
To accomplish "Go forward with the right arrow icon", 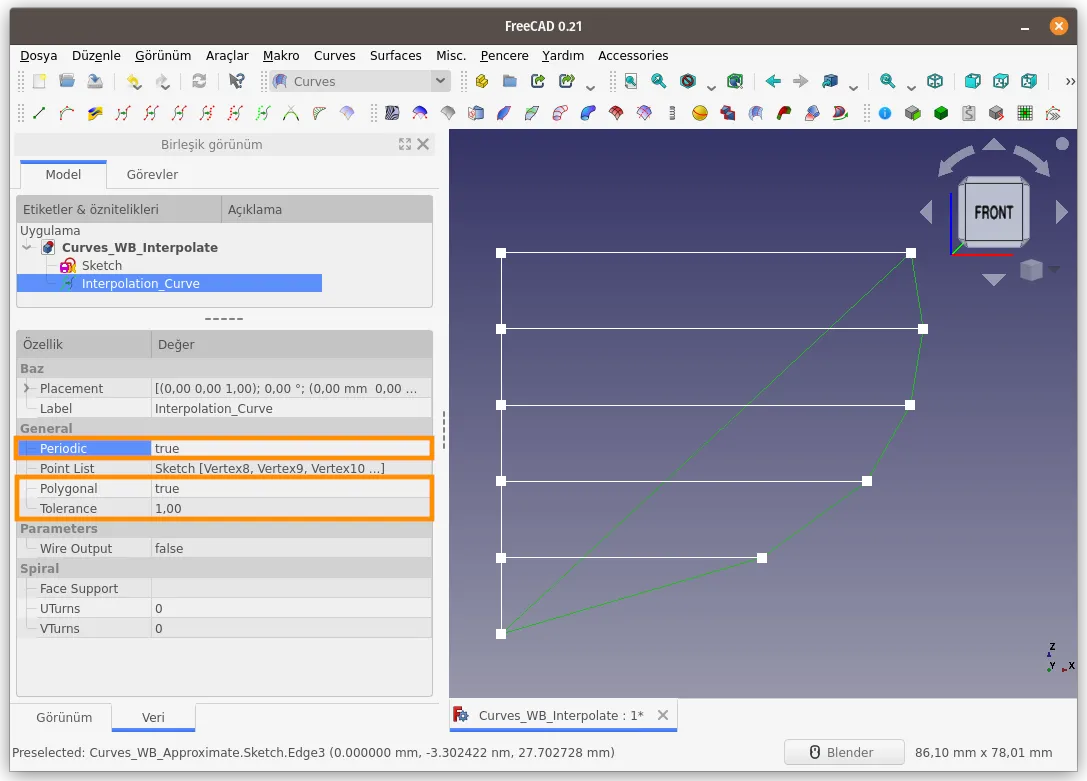I will point(801,81).
